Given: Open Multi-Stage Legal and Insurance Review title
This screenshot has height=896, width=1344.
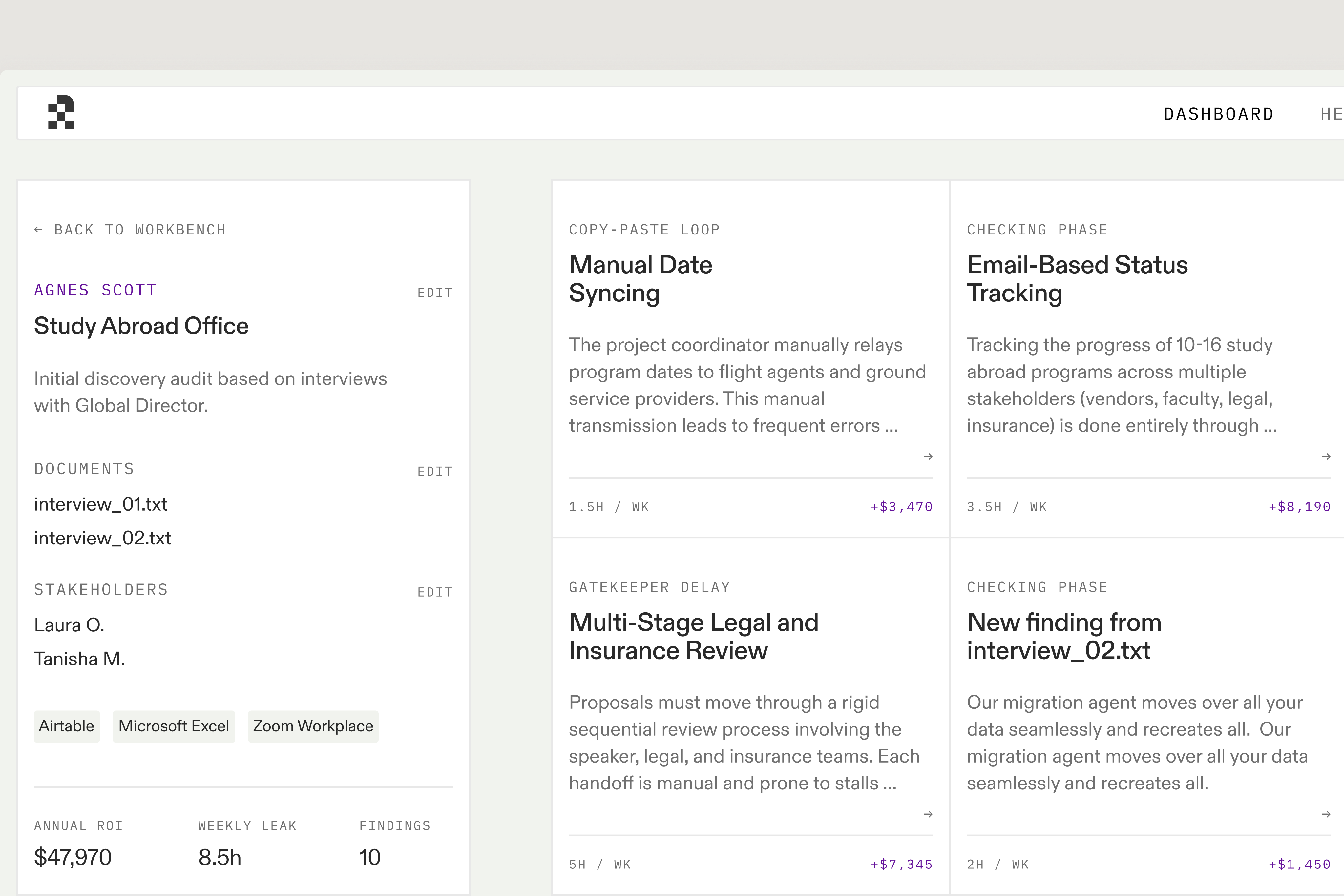Looking at the screenshot, I should click(x=694, y=637).
